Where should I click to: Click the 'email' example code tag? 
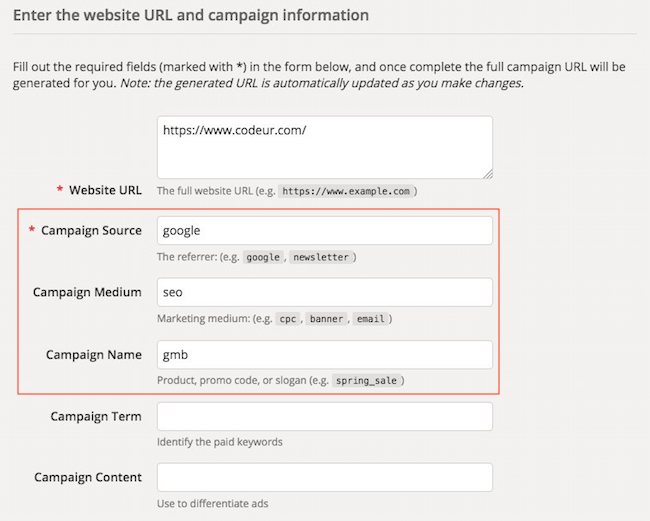(371, 319)
